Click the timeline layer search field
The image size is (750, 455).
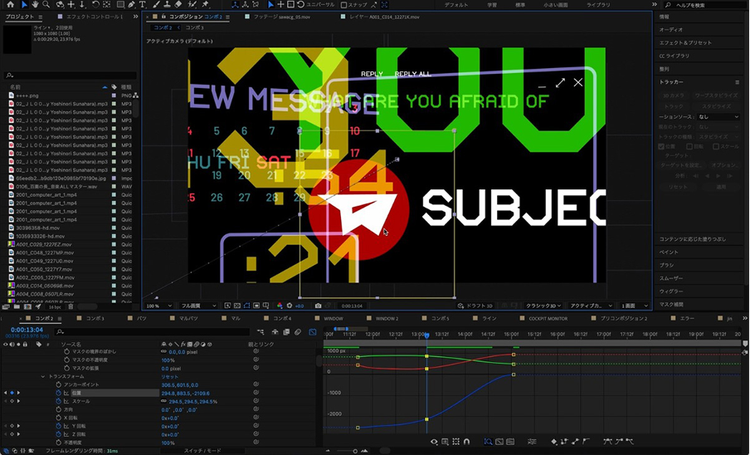152,332
